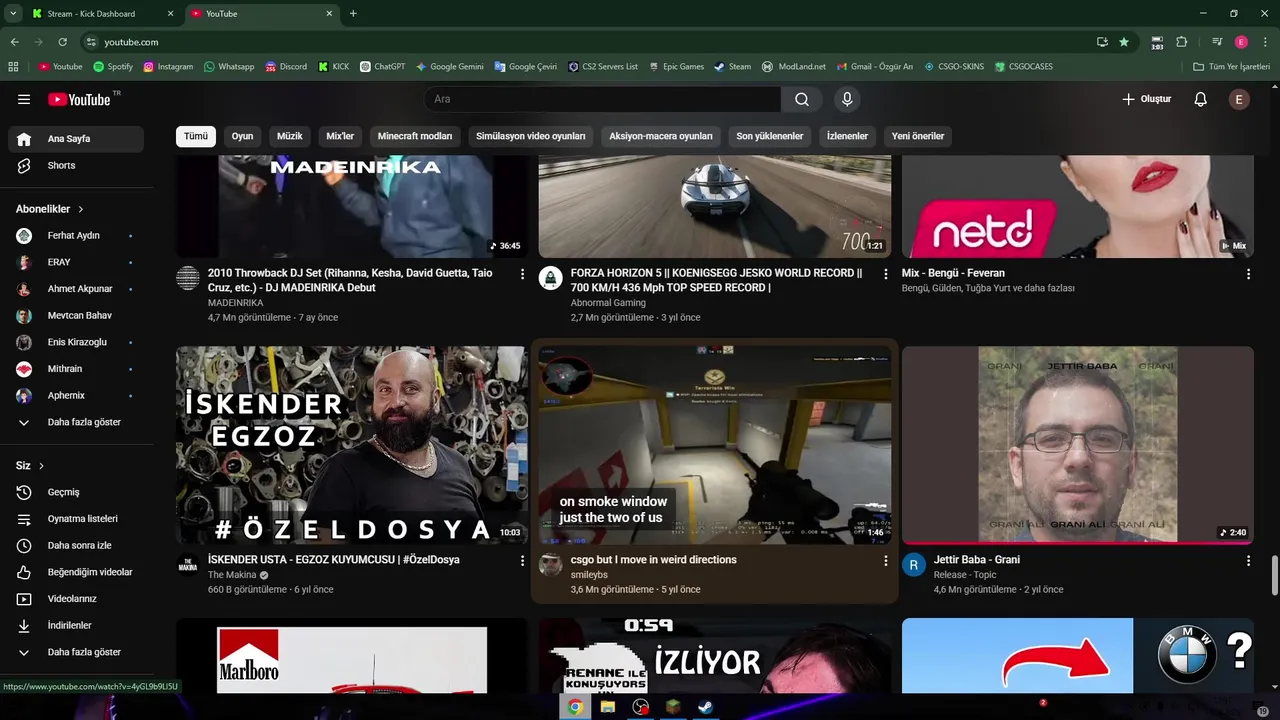Viewport: 1280px width, 720px height.
Task: Open Mevtcan Bahav subscription channel
Action: [x=76, y=315]
